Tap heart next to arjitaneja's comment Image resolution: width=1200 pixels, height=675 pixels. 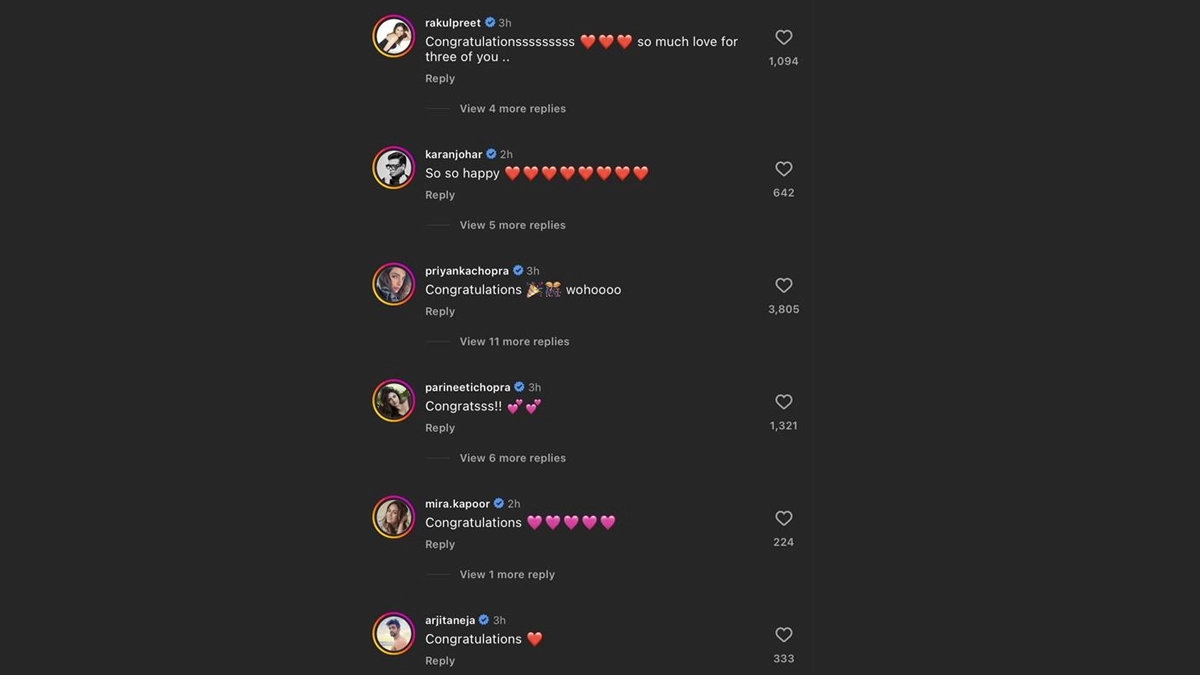point(784,635)
